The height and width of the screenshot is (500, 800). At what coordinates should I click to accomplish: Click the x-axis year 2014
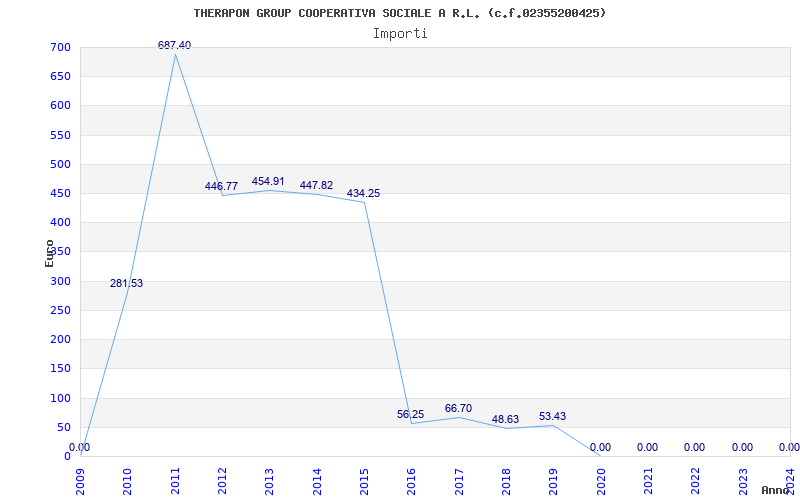[x=317, y=482]
